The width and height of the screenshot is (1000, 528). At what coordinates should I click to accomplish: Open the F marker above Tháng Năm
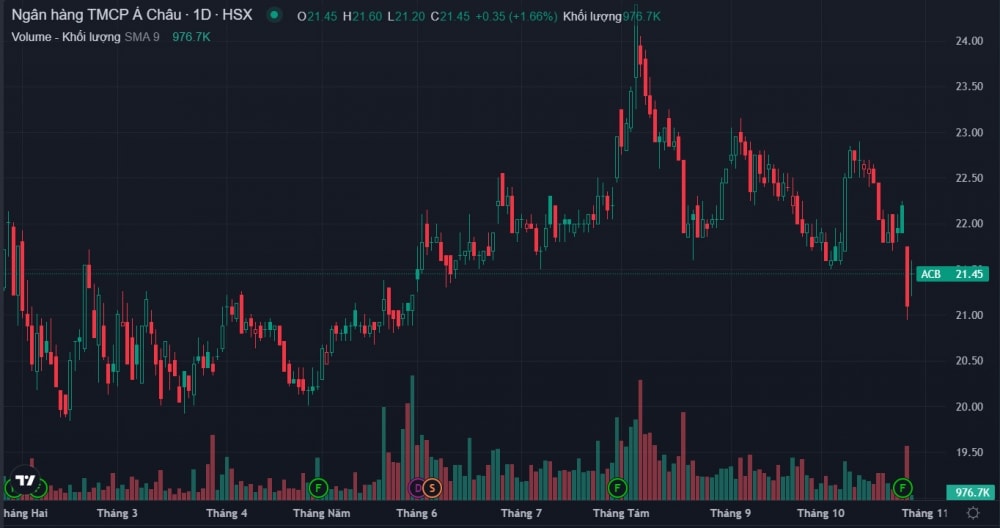(318, 488)
